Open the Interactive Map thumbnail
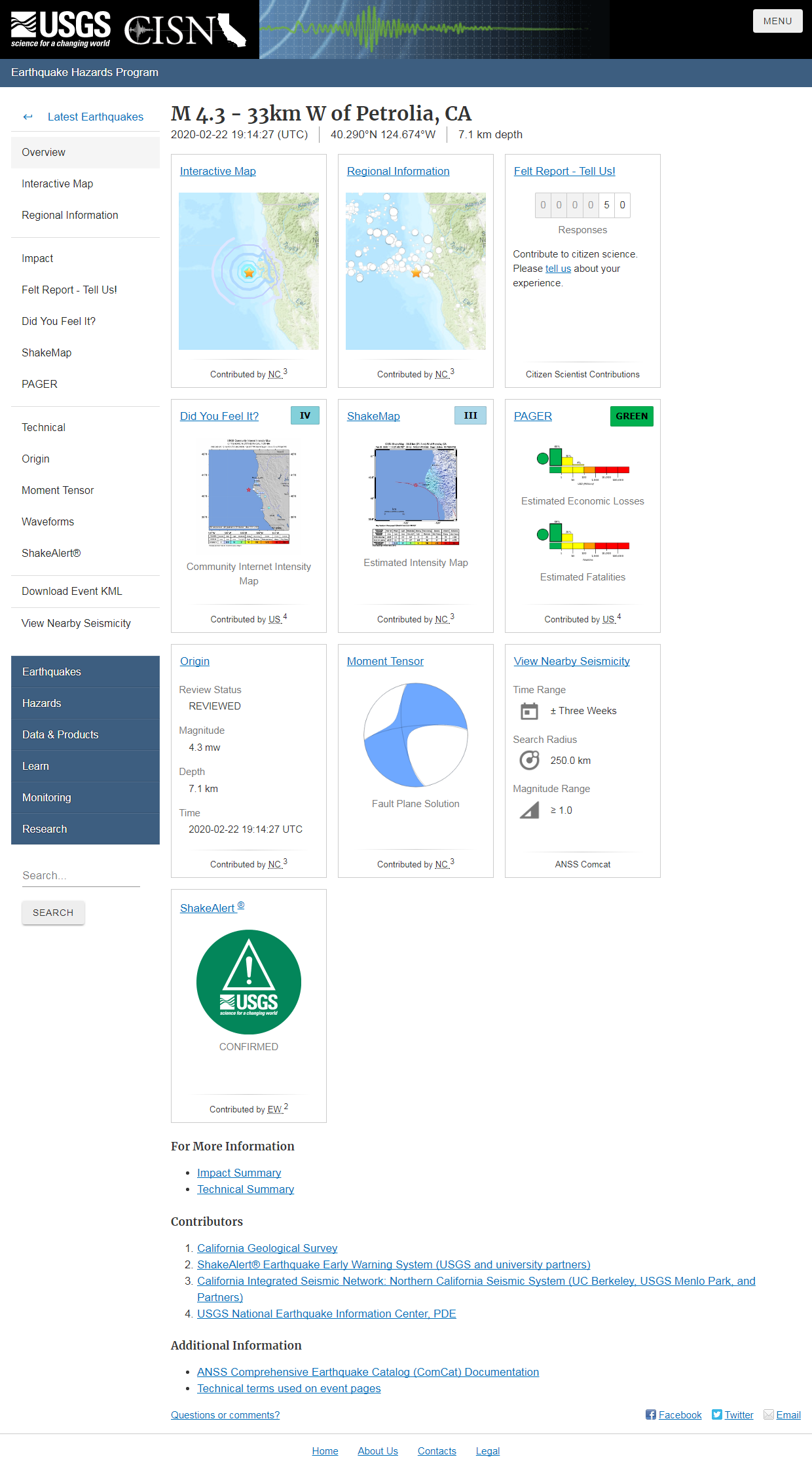This screenshot has width=812, height=1478. click(249, 271)
